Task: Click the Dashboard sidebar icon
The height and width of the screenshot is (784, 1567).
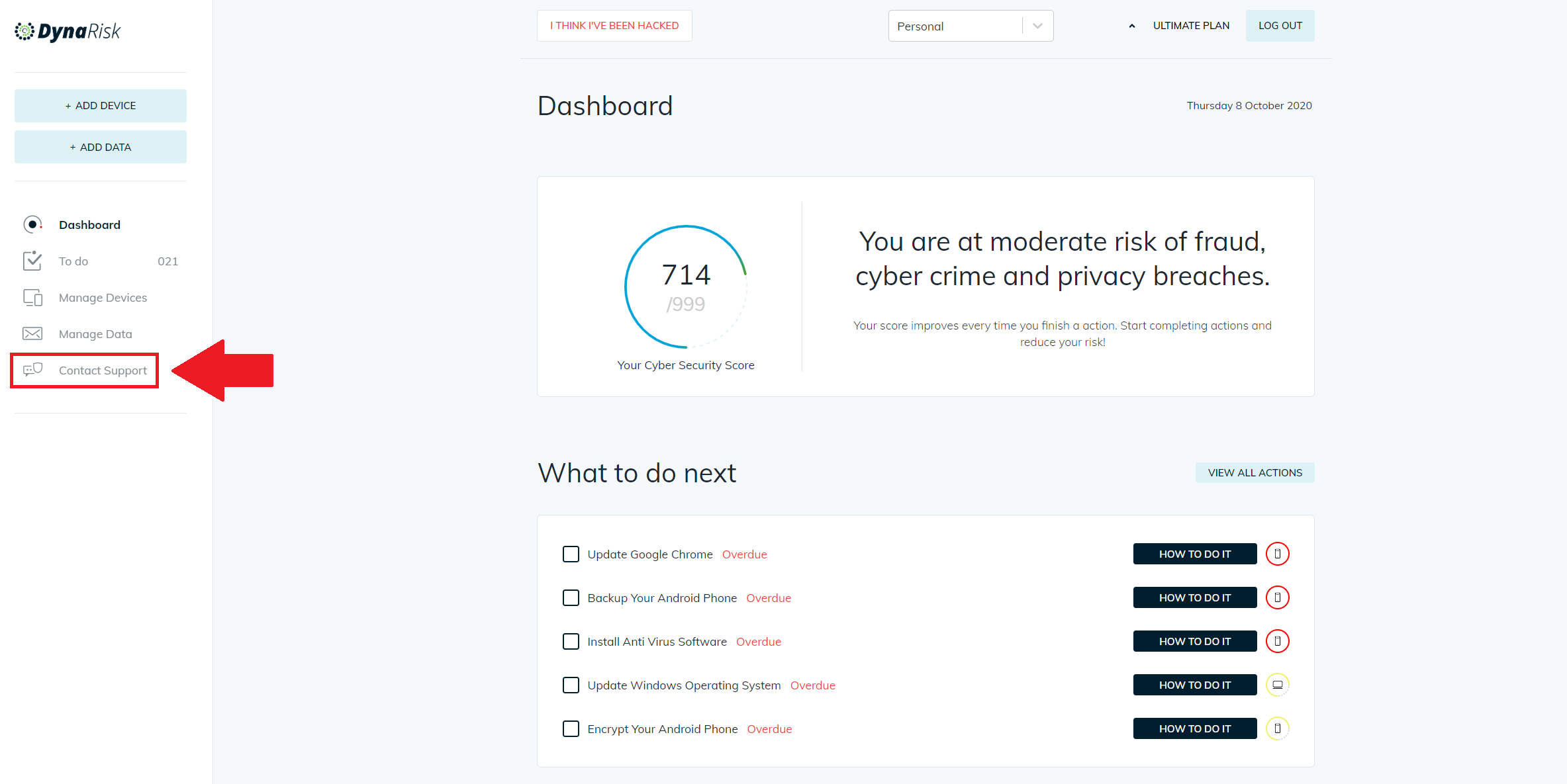Action: click(x=32, y=225)
